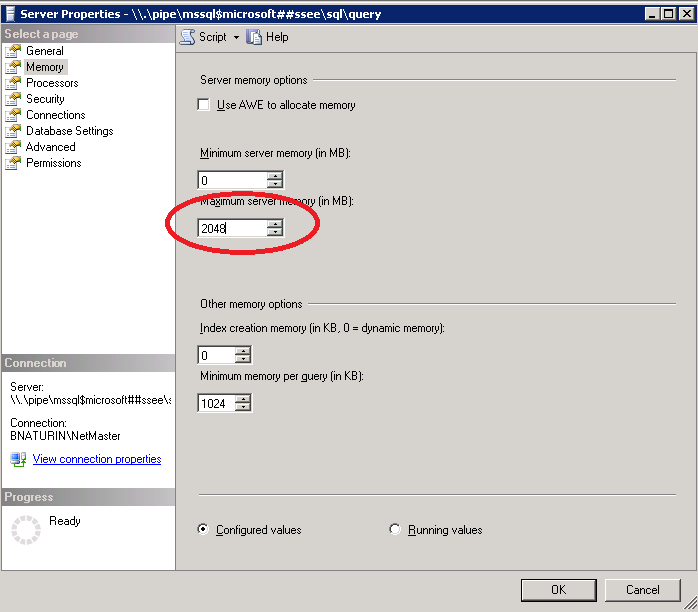Click the Security page icon

tap(13, 99)
